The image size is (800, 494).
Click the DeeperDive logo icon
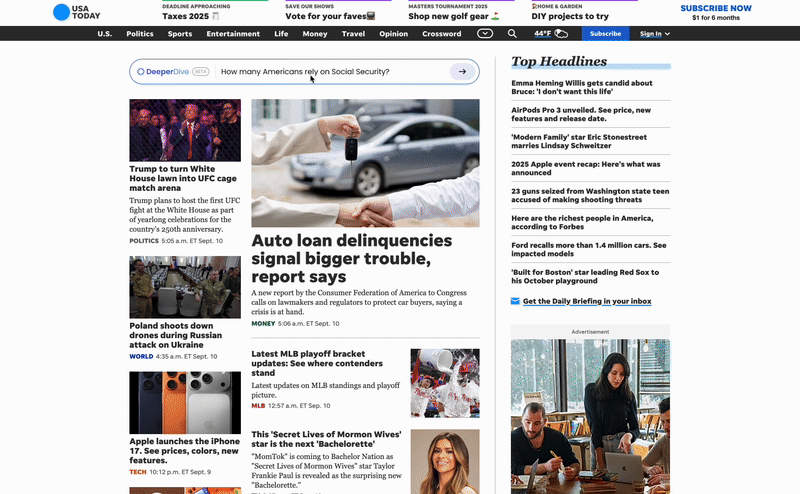point(141,72)
